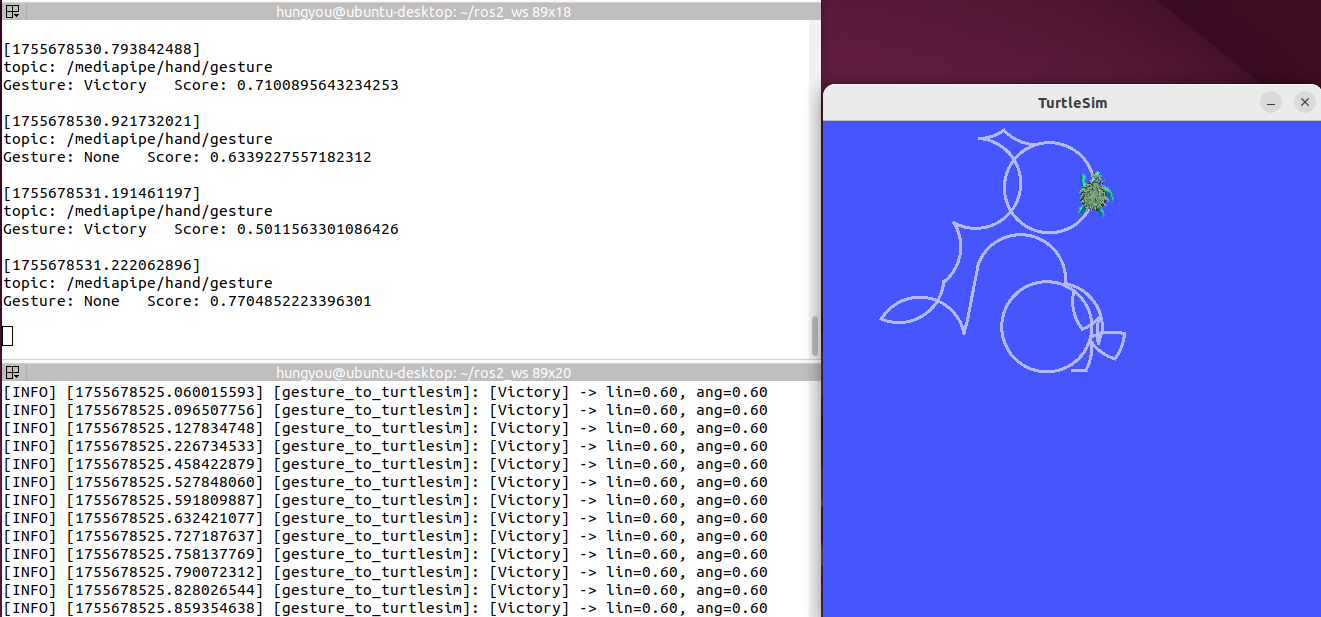Click the log line with timestamp 1755678525.828026544

tap(386, 590)
